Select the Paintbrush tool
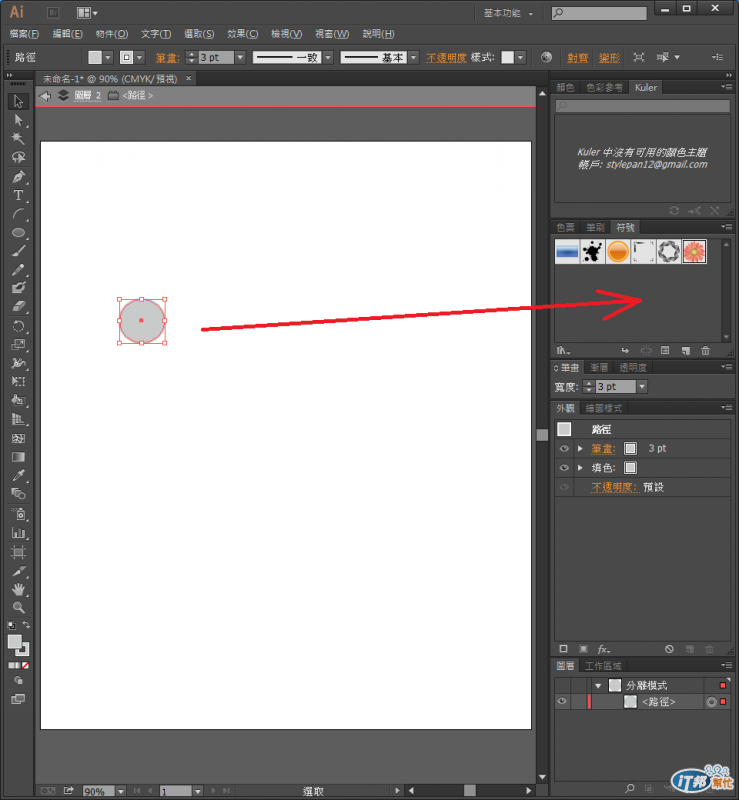 point(18,251)
